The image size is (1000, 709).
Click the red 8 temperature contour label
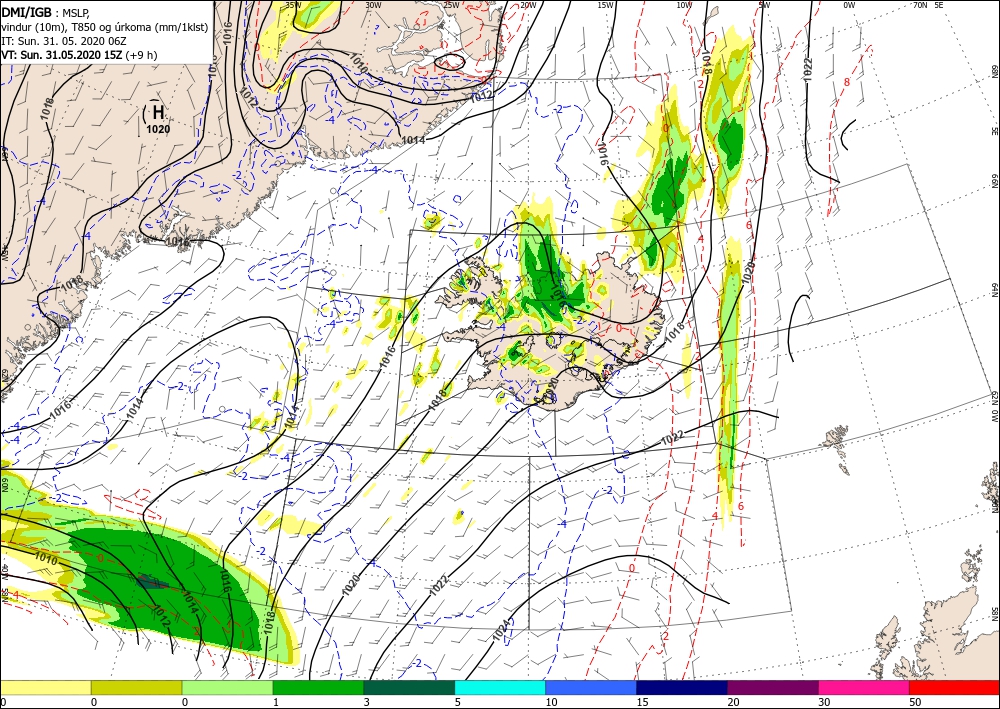click(846, 82)
